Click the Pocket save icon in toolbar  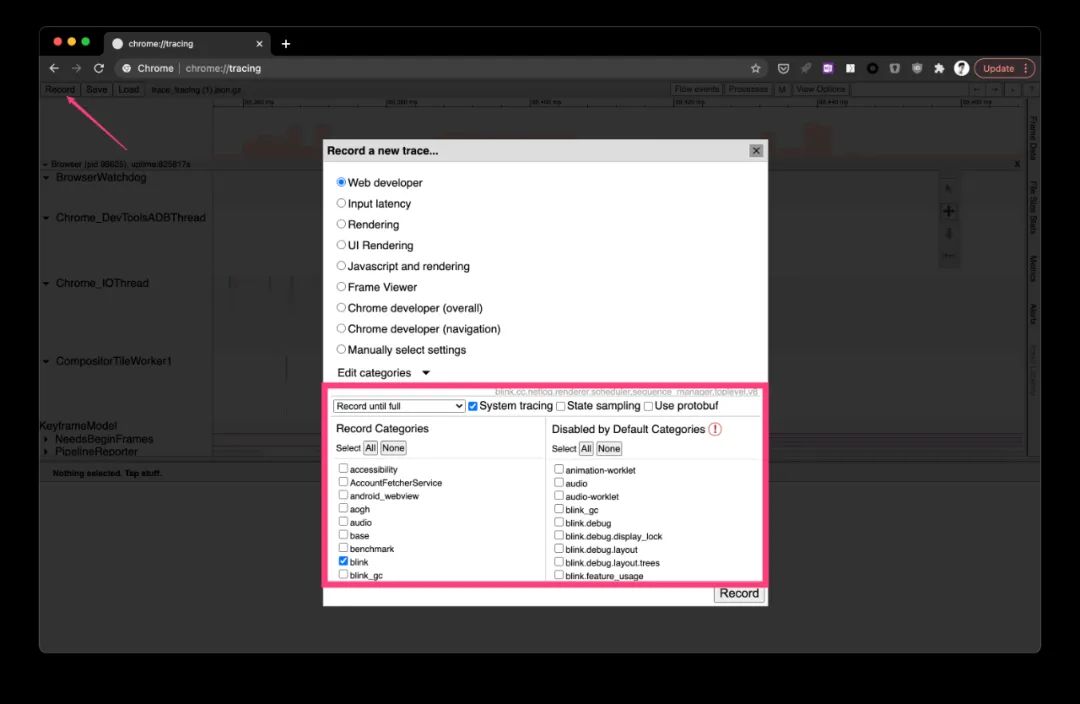pos(783,68)
